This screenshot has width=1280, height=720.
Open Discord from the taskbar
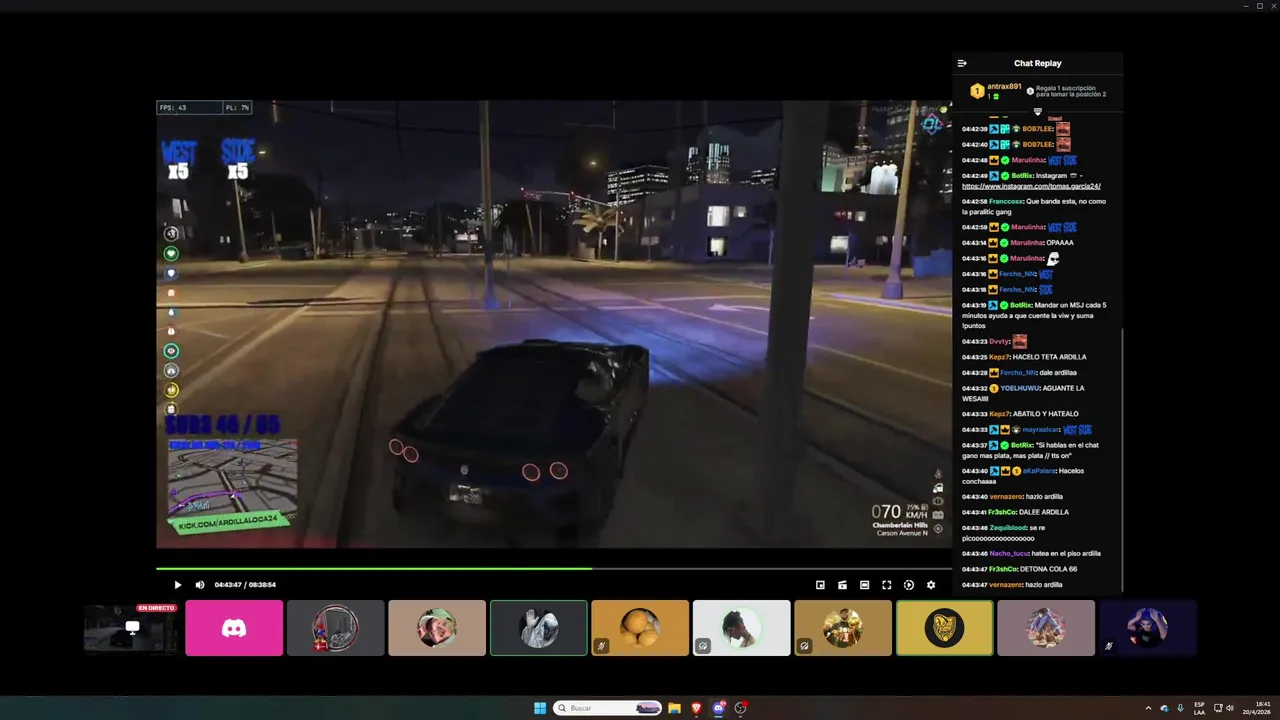click(x=718, y=708)
